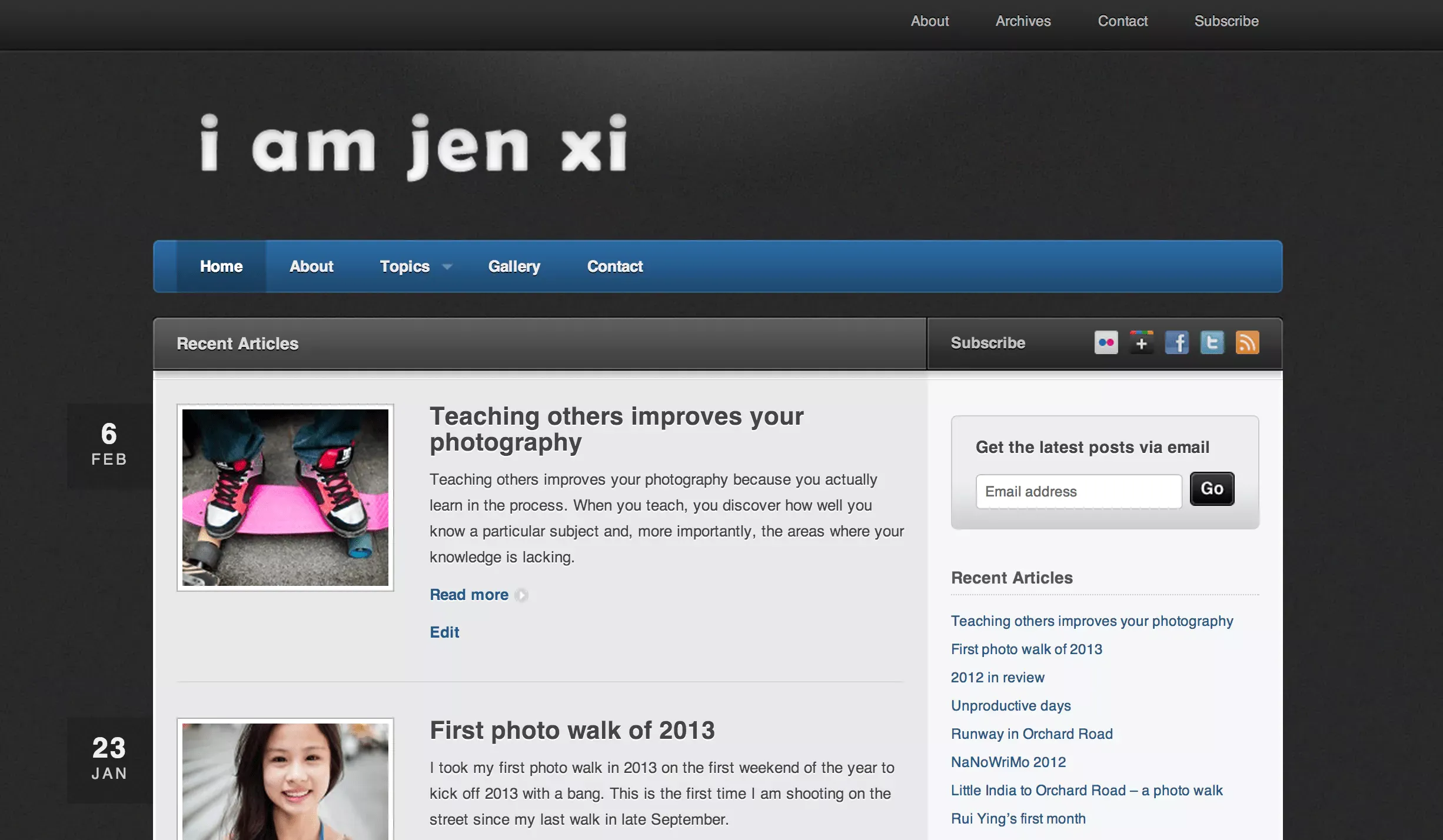1443x840 pixels.
Task: Open the pink skateboard photo thumbnail
Action: pyautogui.click(x=285, y=497)
